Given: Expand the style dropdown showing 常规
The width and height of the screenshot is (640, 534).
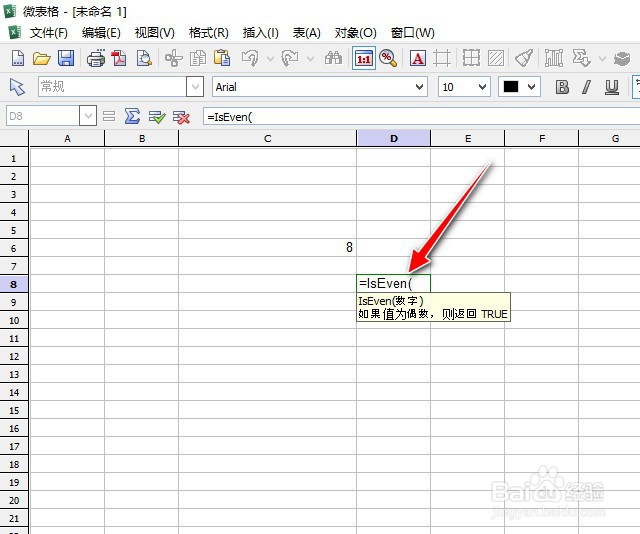Looking at the screenshot, I should tap(195, 87).
